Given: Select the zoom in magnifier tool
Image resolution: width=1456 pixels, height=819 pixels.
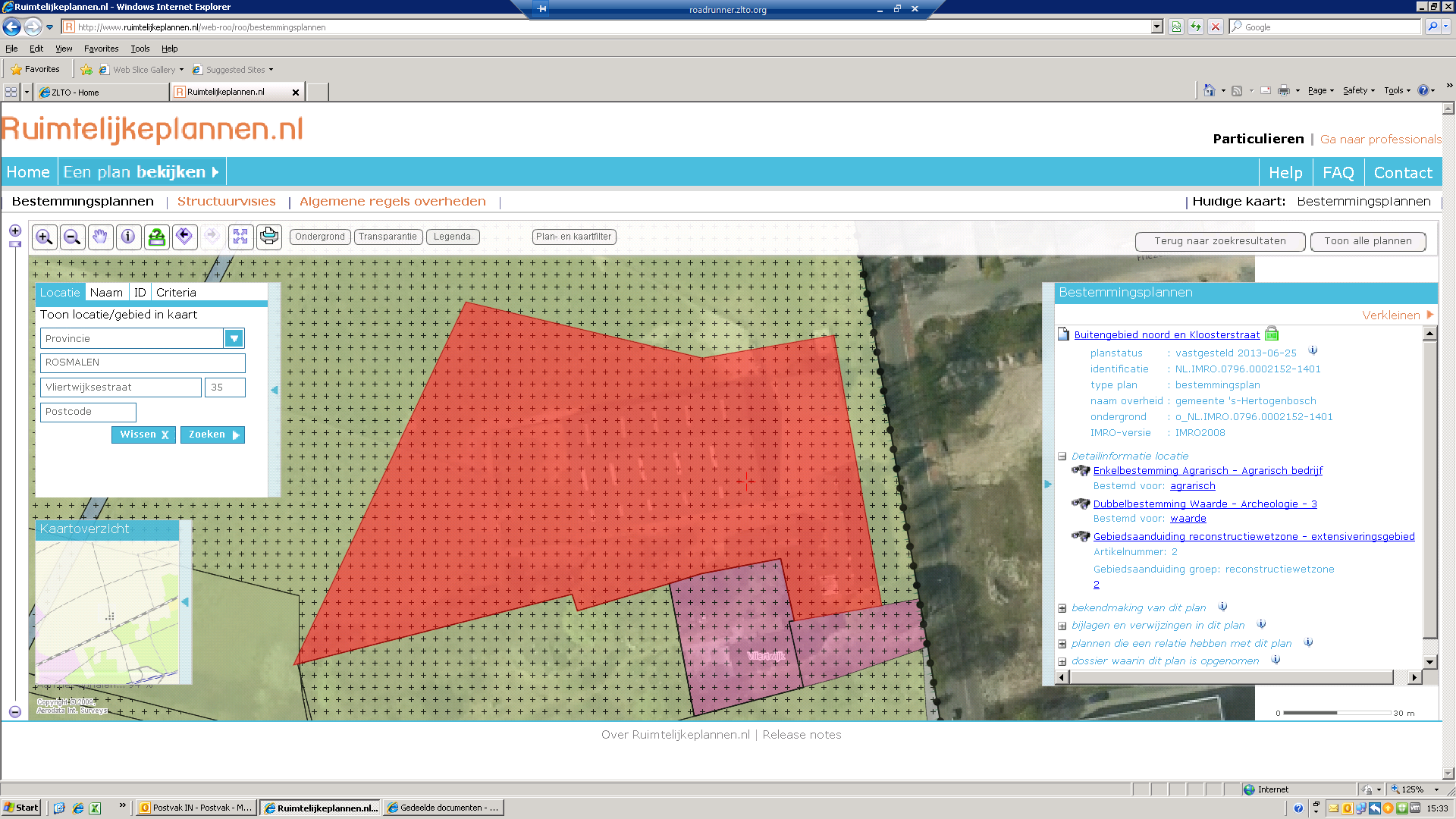Looking at the screenshot, I should point(44,237).
